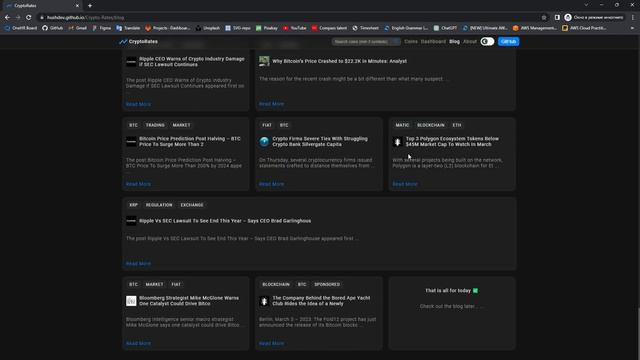The width and height of the screenshot is (640, 360).
Task: Click the blue GitHub button
Action: (508, 42)
